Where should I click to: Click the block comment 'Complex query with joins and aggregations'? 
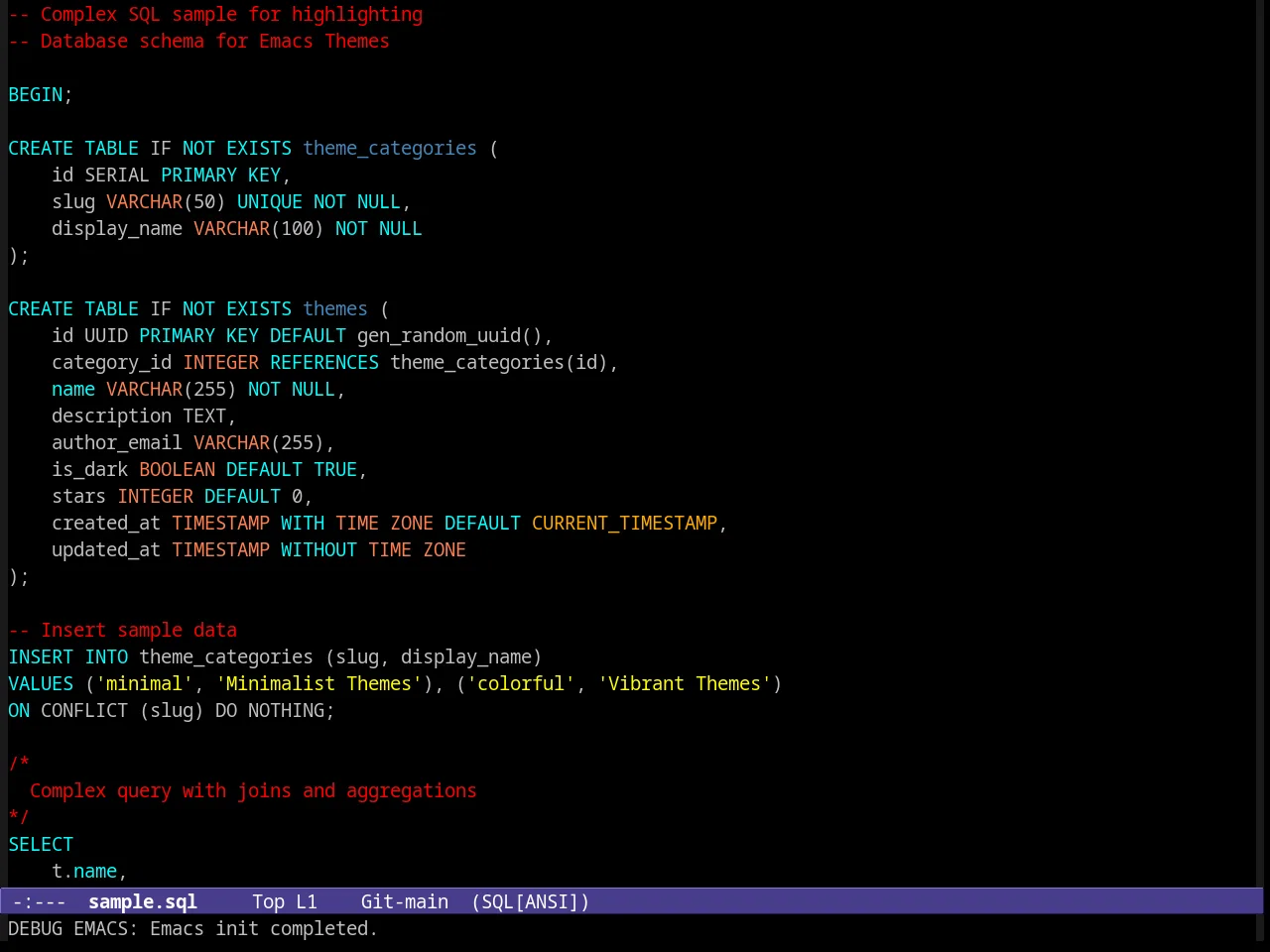point(253,790)
